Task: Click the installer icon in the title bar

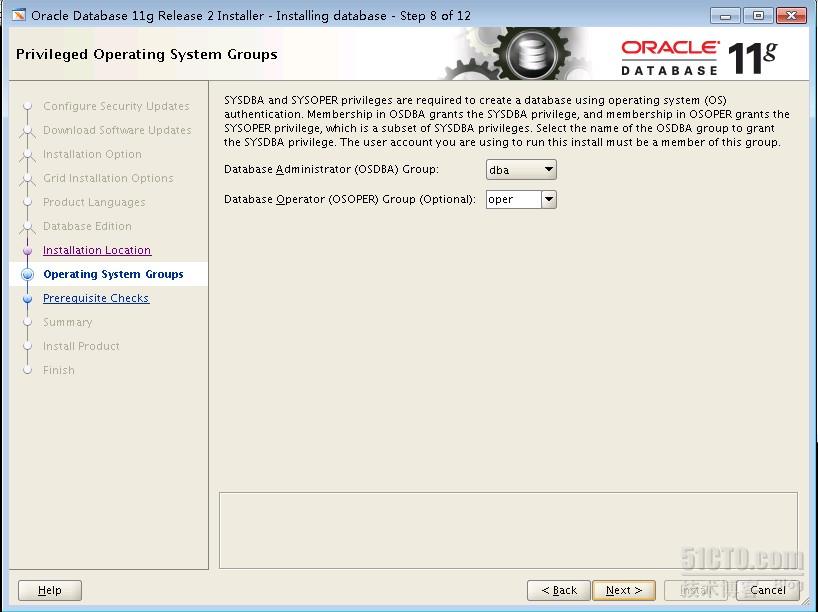Action: 18,15
